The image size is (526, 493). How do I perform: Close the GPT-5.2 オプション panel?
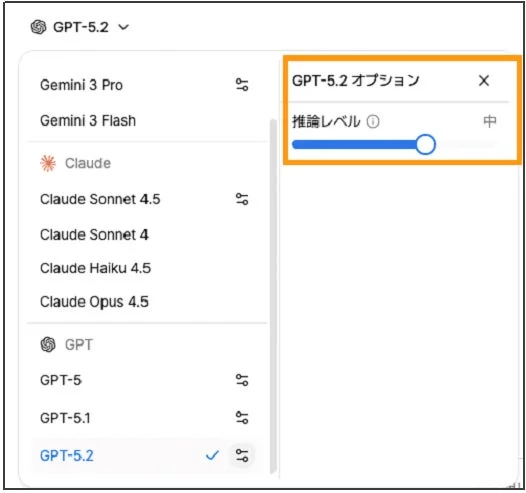(484, 80)
